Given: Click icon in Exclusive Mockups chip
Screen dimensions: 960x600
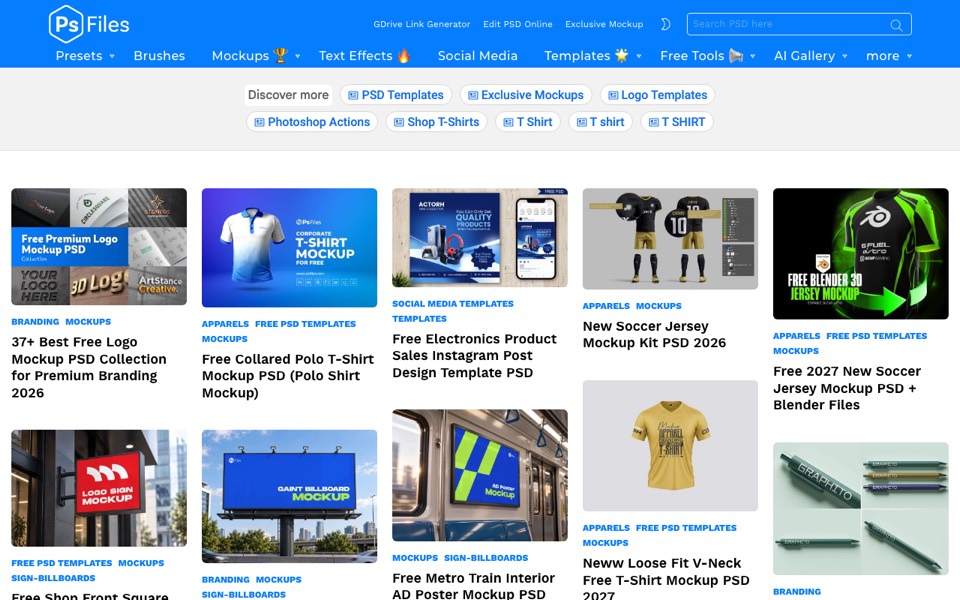Looking at the screenshot, I should coord(473,96).
